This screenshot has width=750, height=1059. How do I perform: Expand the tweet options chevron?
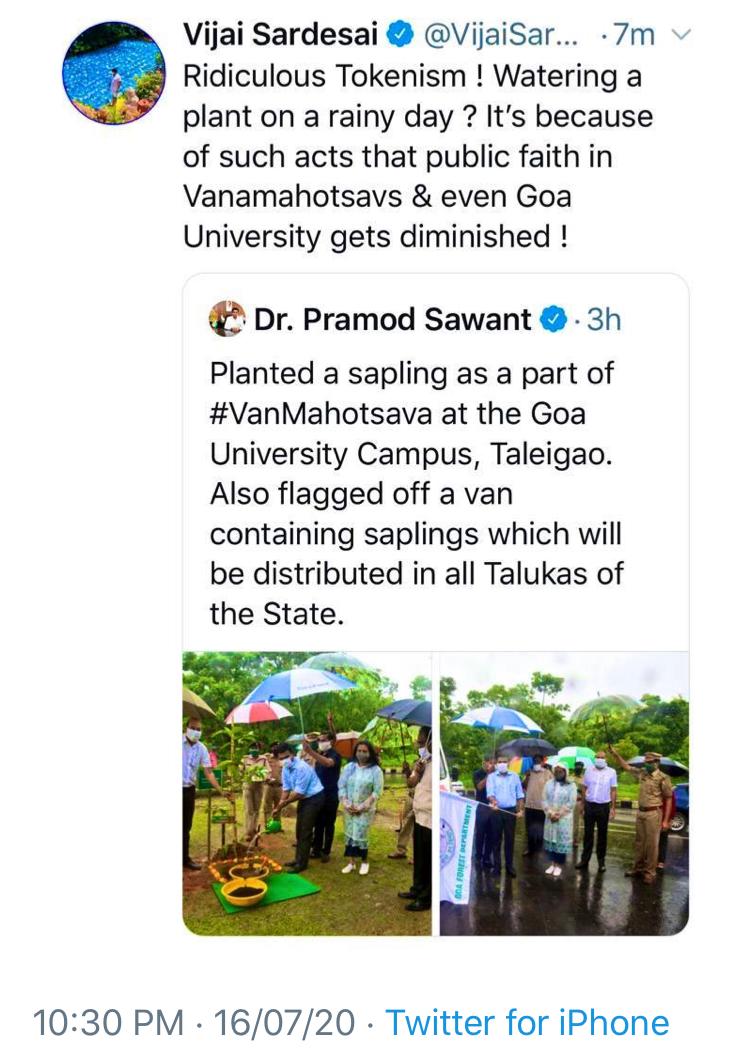click(x=681, y=36)
